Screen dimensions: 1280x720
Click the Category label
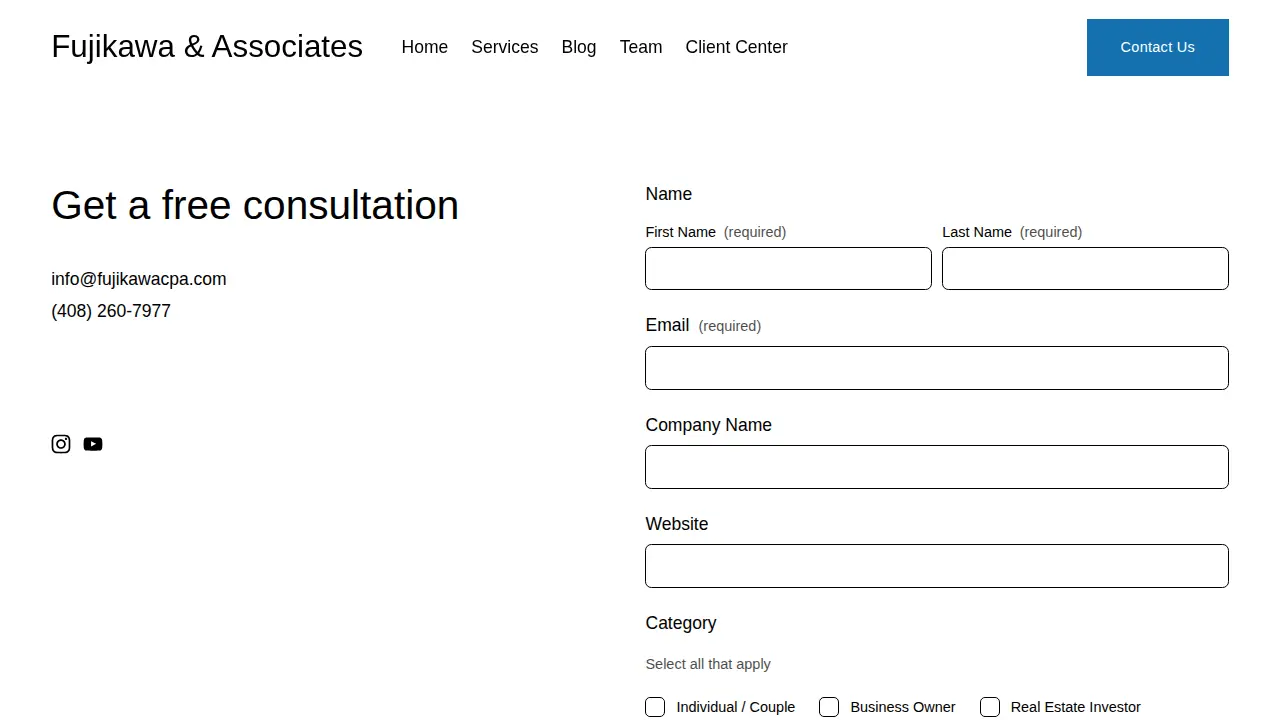681,623
